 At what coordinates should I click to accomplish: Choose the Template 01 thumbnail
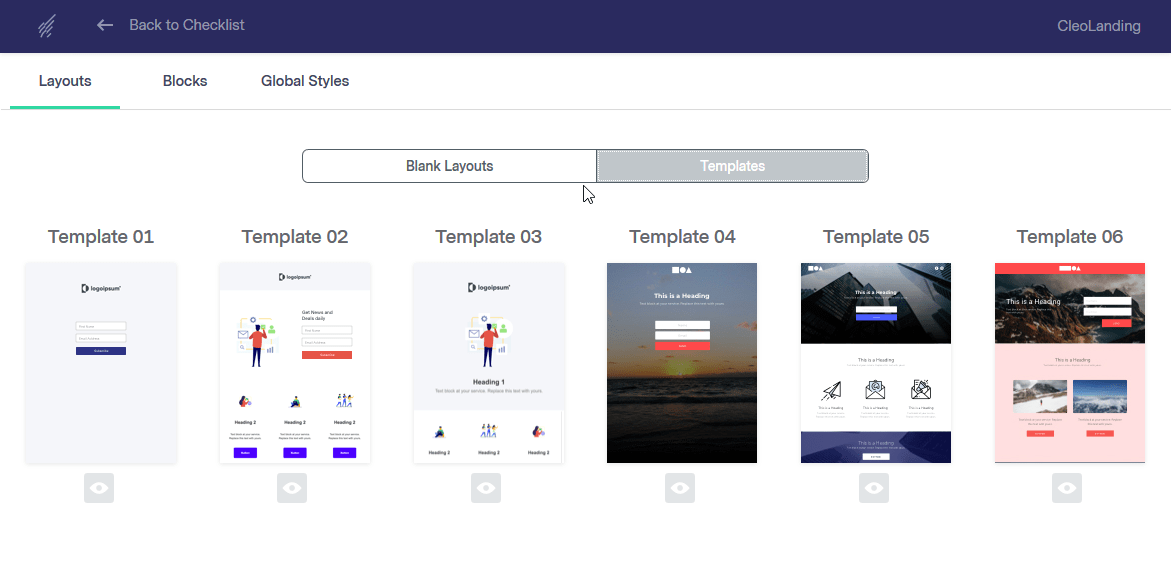pos(101,363)
